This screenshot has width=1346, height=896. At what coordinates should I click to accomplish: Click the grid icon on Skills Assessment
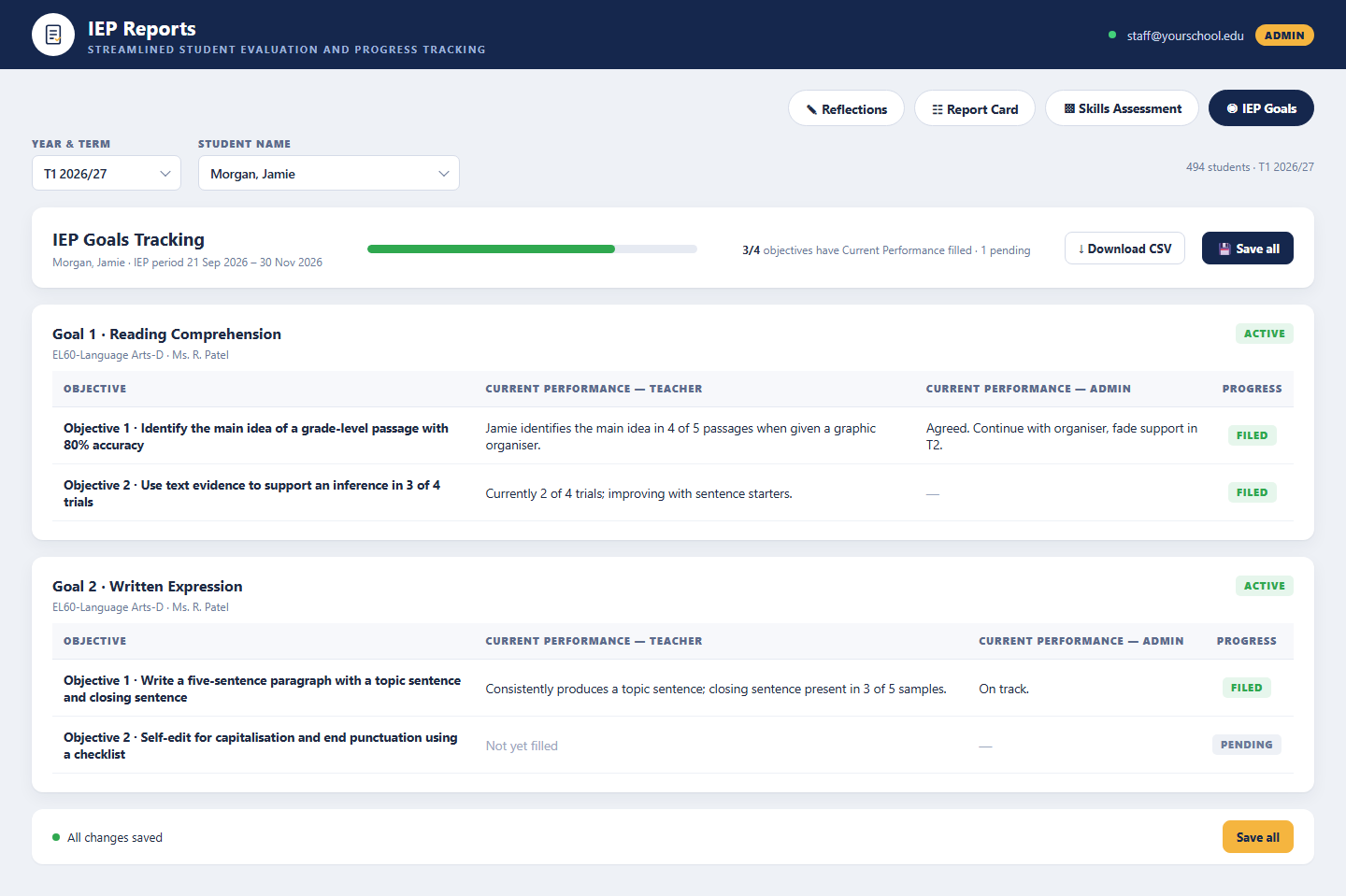click(1069, 108)
